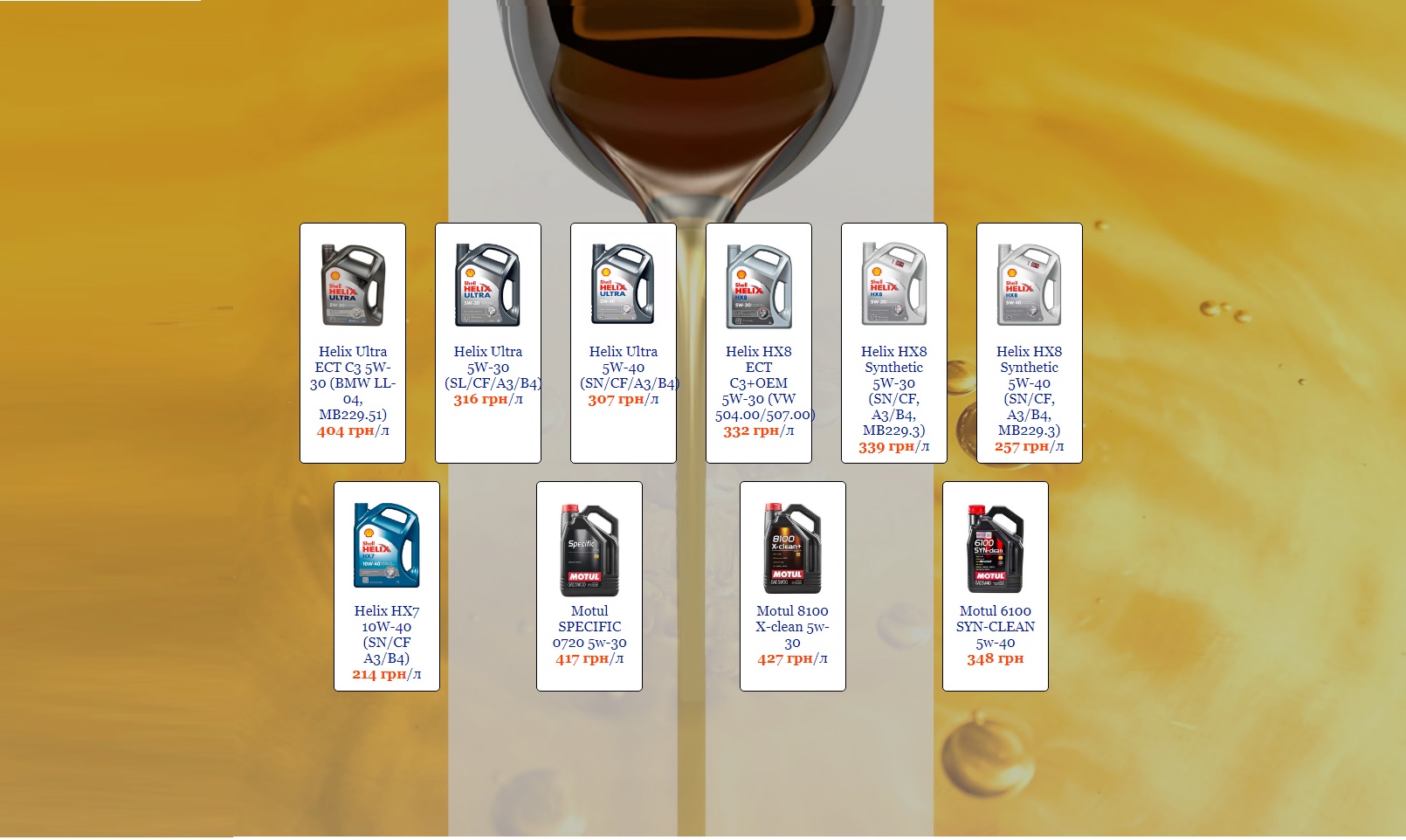Select the 257 грн/л price text
Viewport: 1406px width, 840px height.
(1030, 447)
